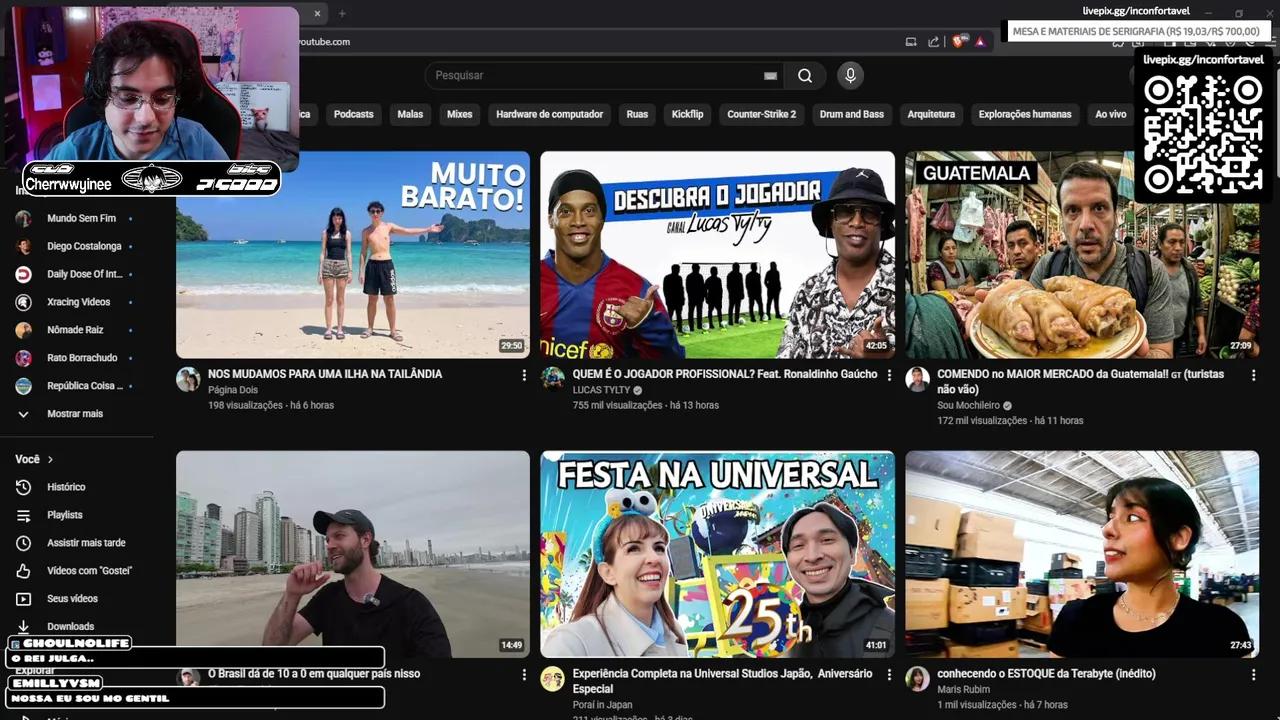Open title QUEM É O JOGADOR PROFISSIONAL
1280x720 pixels.
[724, 374]
